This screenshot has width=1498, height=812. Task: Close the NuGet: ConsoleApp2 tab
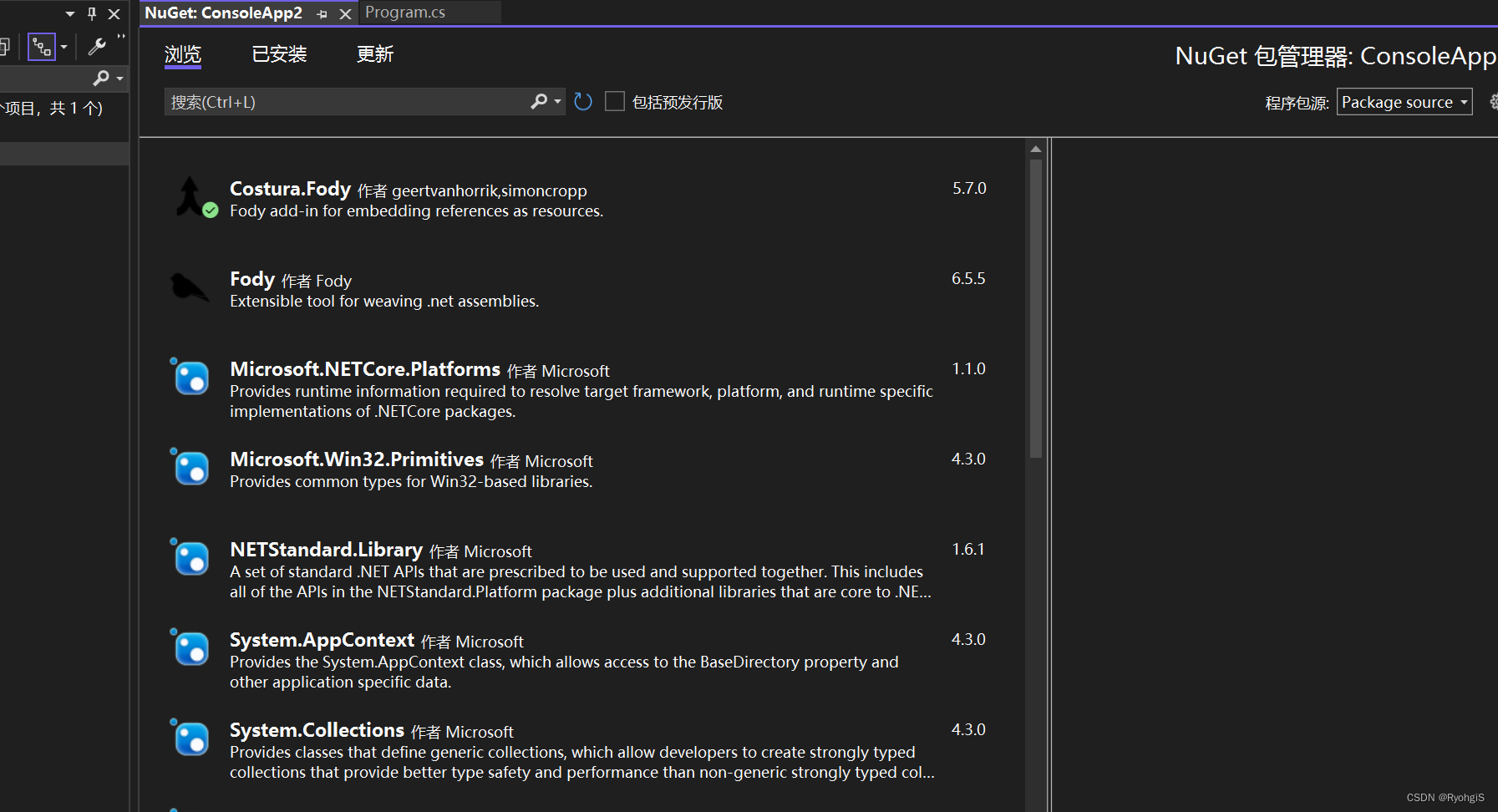345,14
